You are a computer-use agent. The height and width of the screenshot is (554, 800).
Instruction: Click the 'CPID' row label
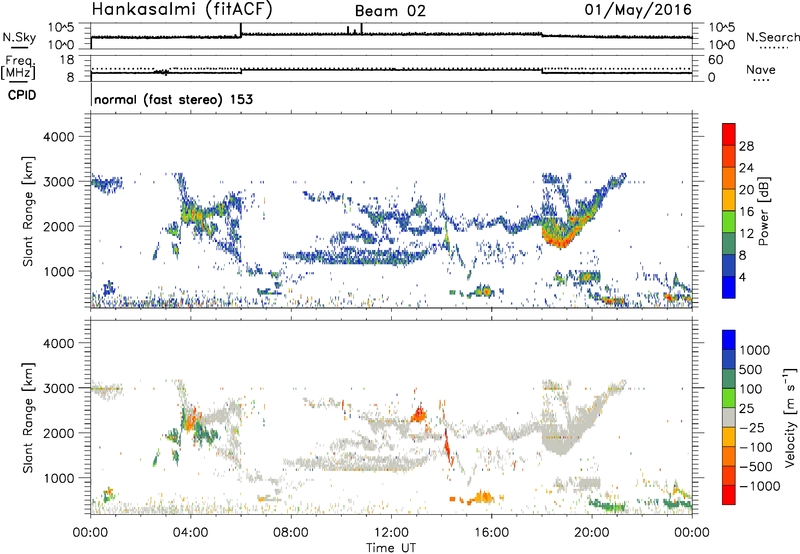(x=22, y=95)
